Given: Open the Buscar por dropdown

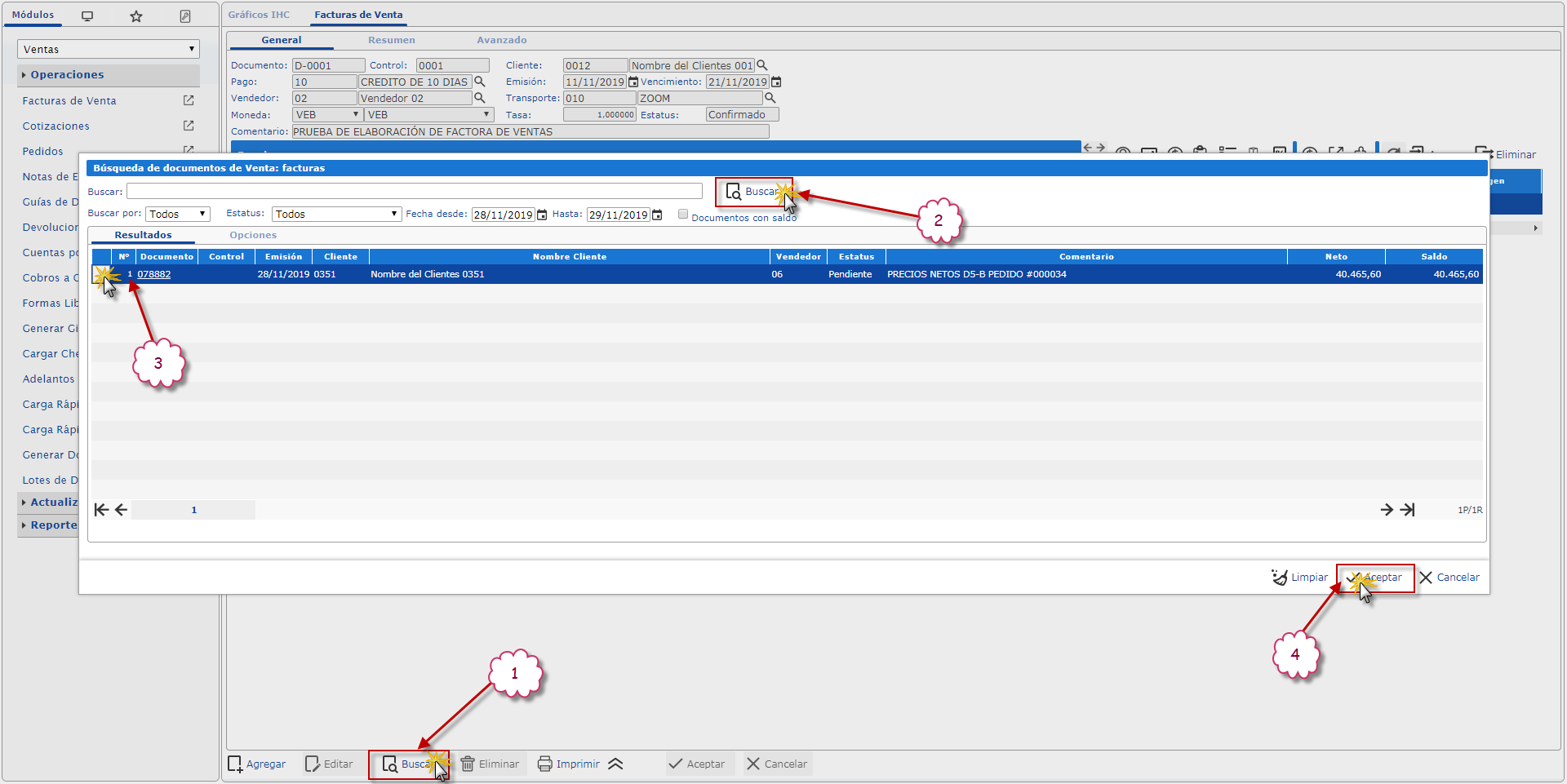Looking at the screenshot, I should tap(178, 214).
